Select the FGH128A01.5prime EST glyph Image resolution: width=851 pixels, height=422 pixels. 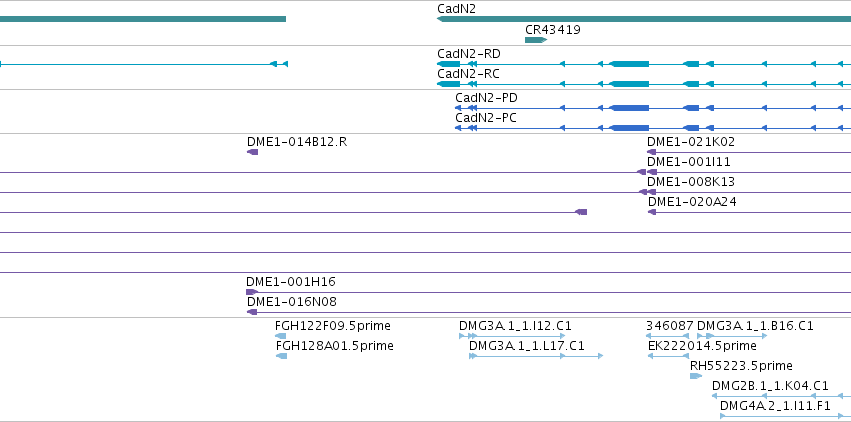tap(282, 356)
